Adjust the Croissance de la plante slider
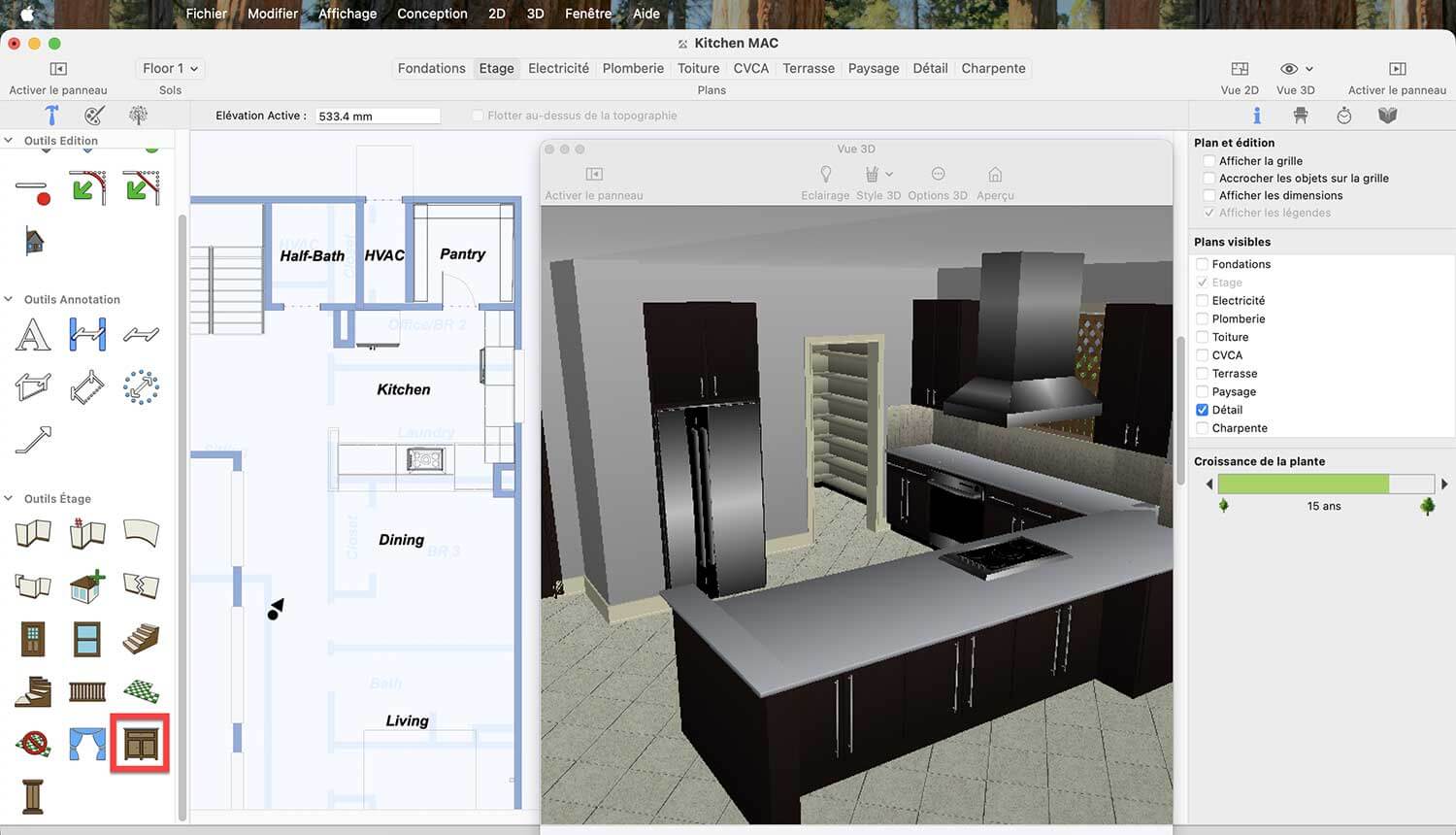Image resolution: width=1456 pixels, height=835 pixels. pos(1326,484)
